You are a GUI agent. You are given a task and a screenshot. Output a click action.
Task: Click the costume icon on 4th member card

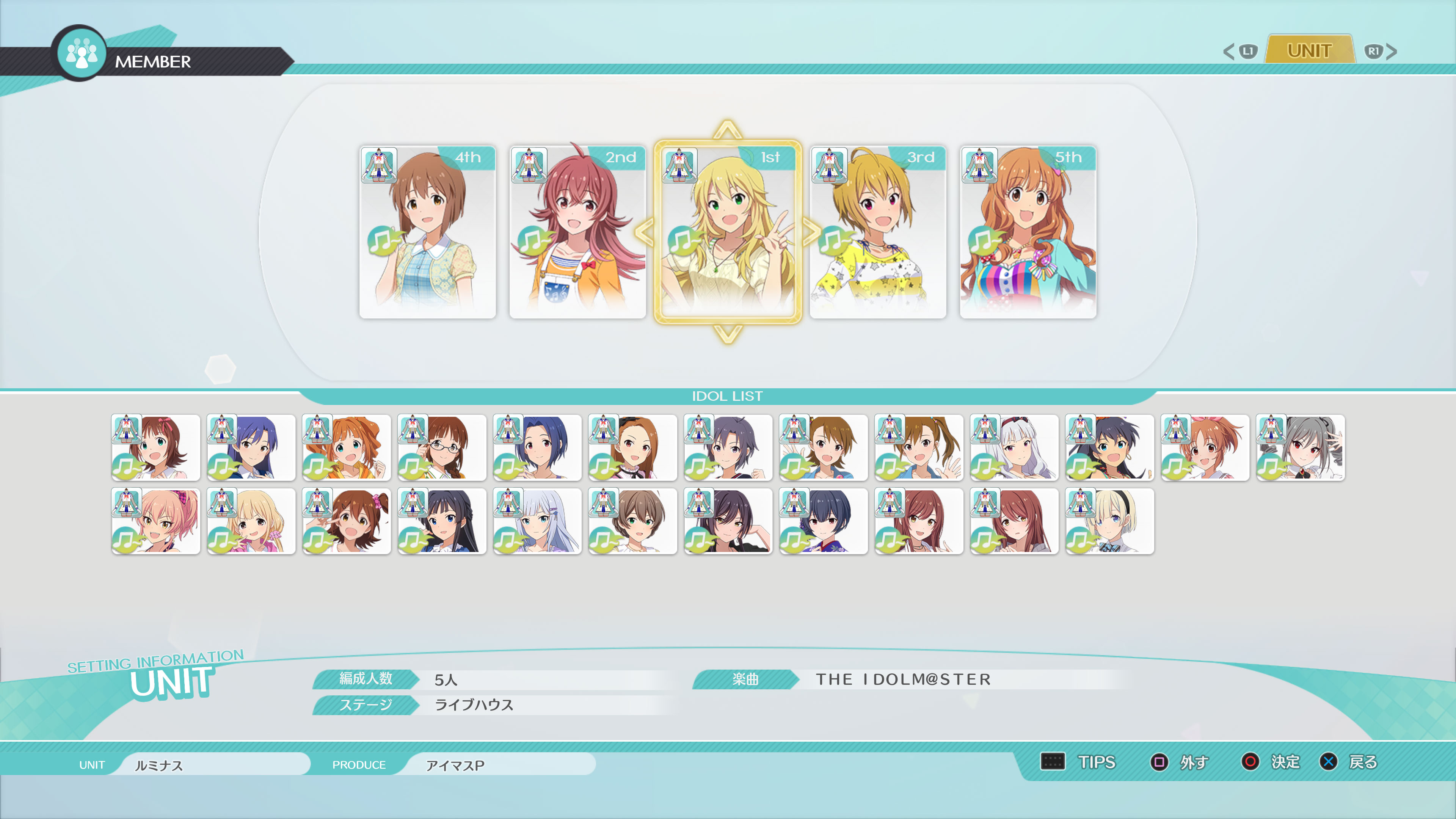(x=379, y=165)
